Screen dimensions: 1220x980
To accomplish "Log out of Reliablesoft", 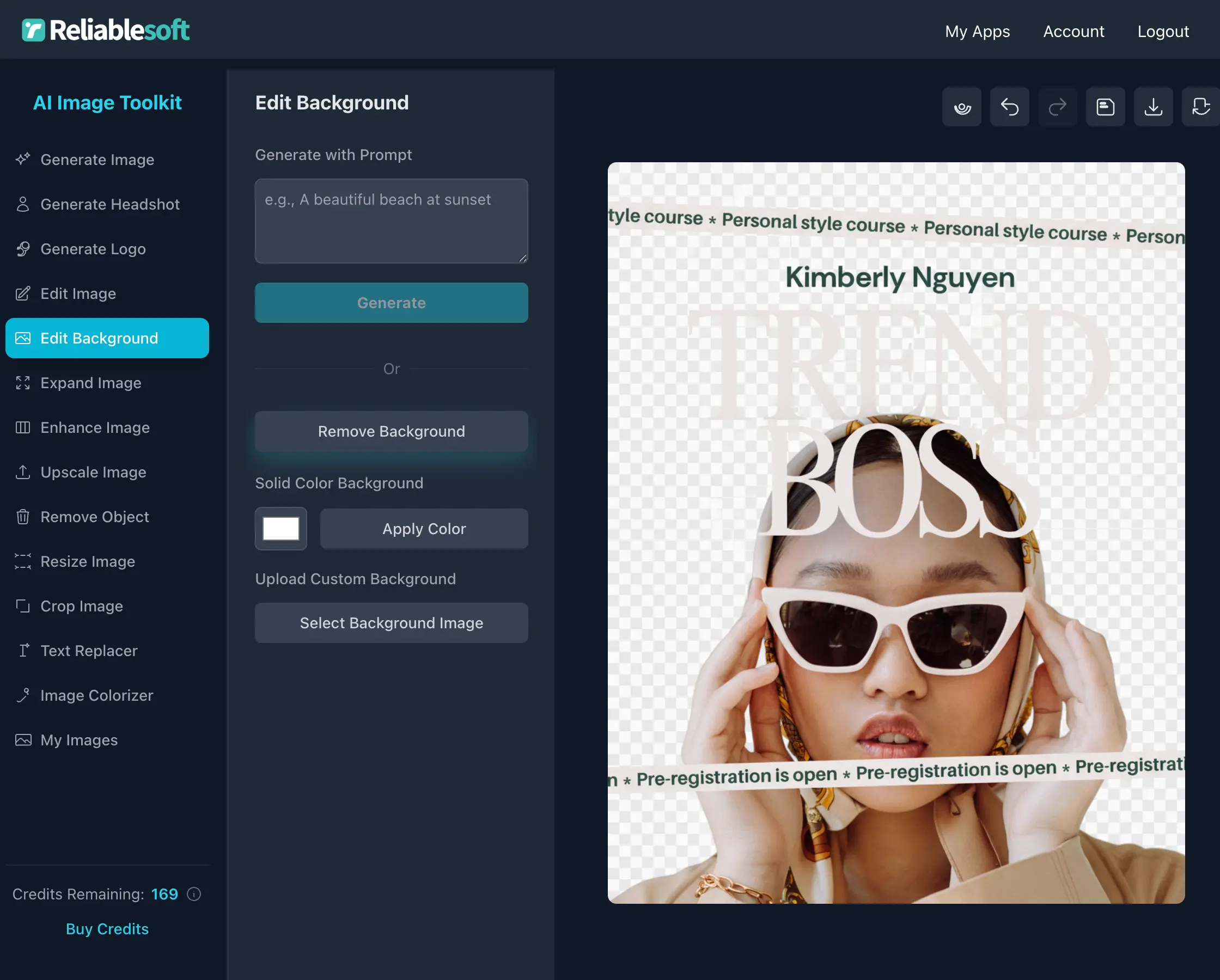I will [x=1163, y=31].
